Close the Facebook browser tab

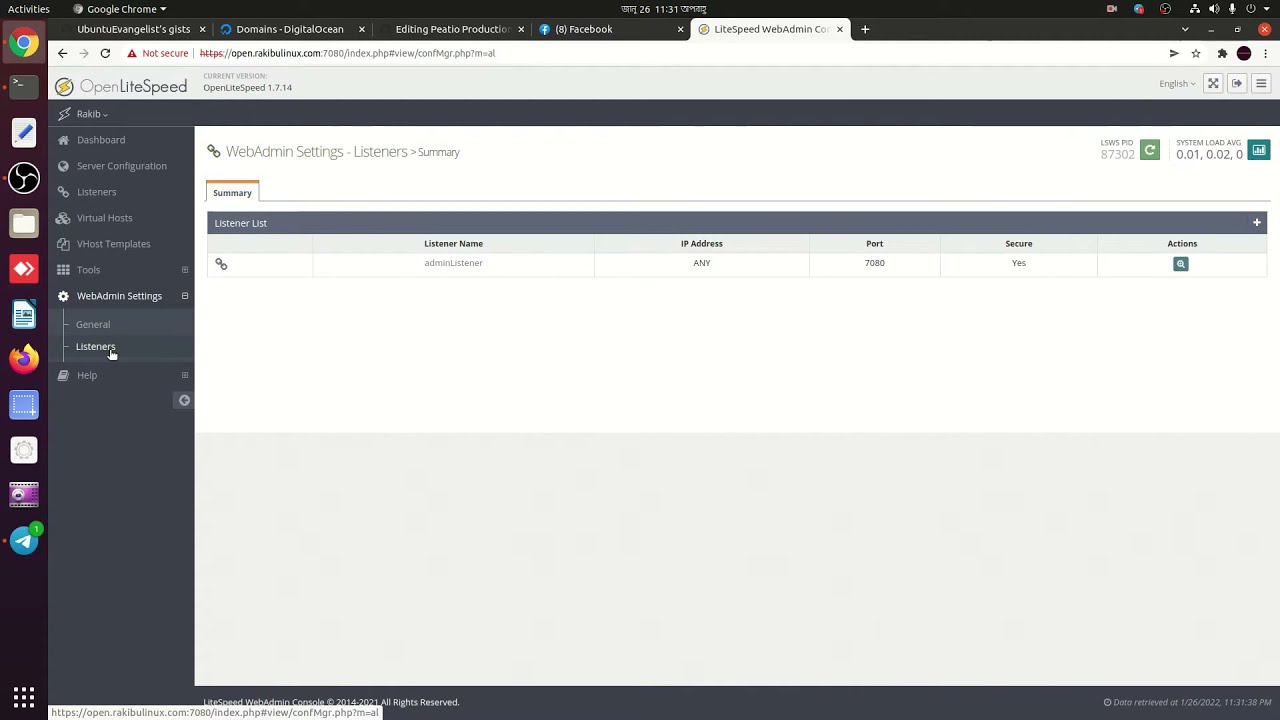pyautogui.click(x=681, y=29)
